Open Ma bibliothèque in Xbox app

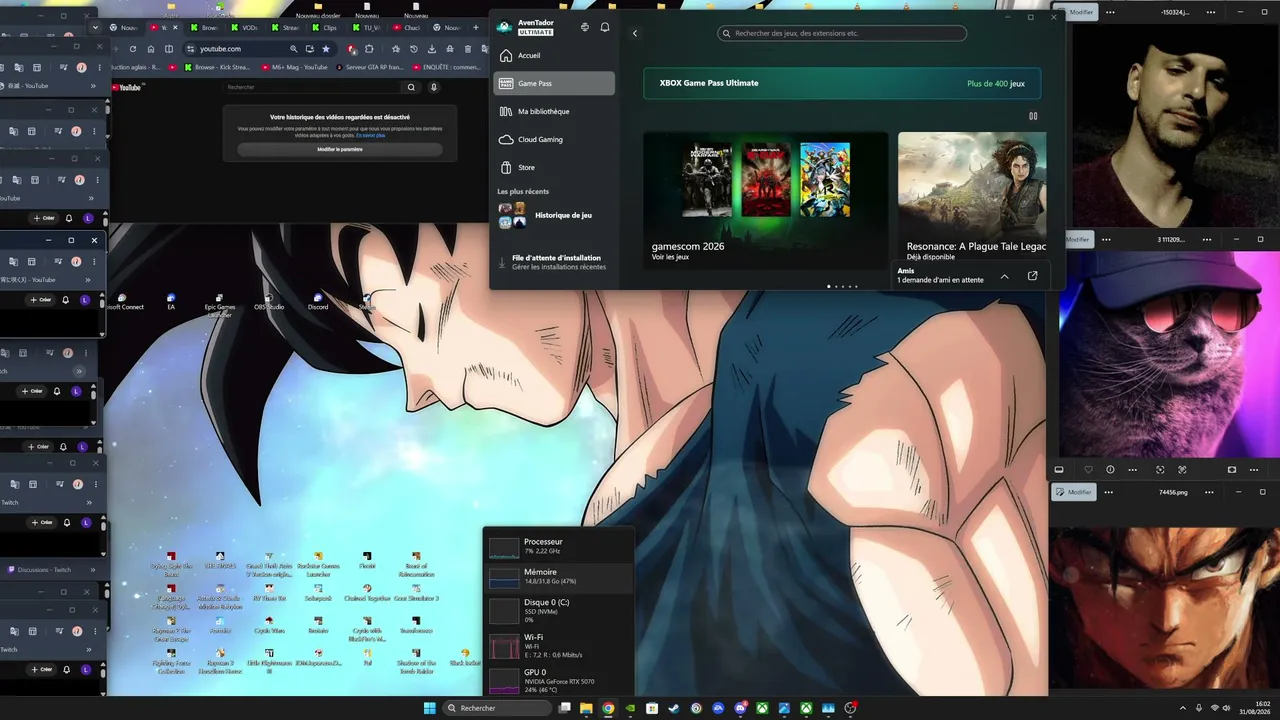click(x=554, y=112)
